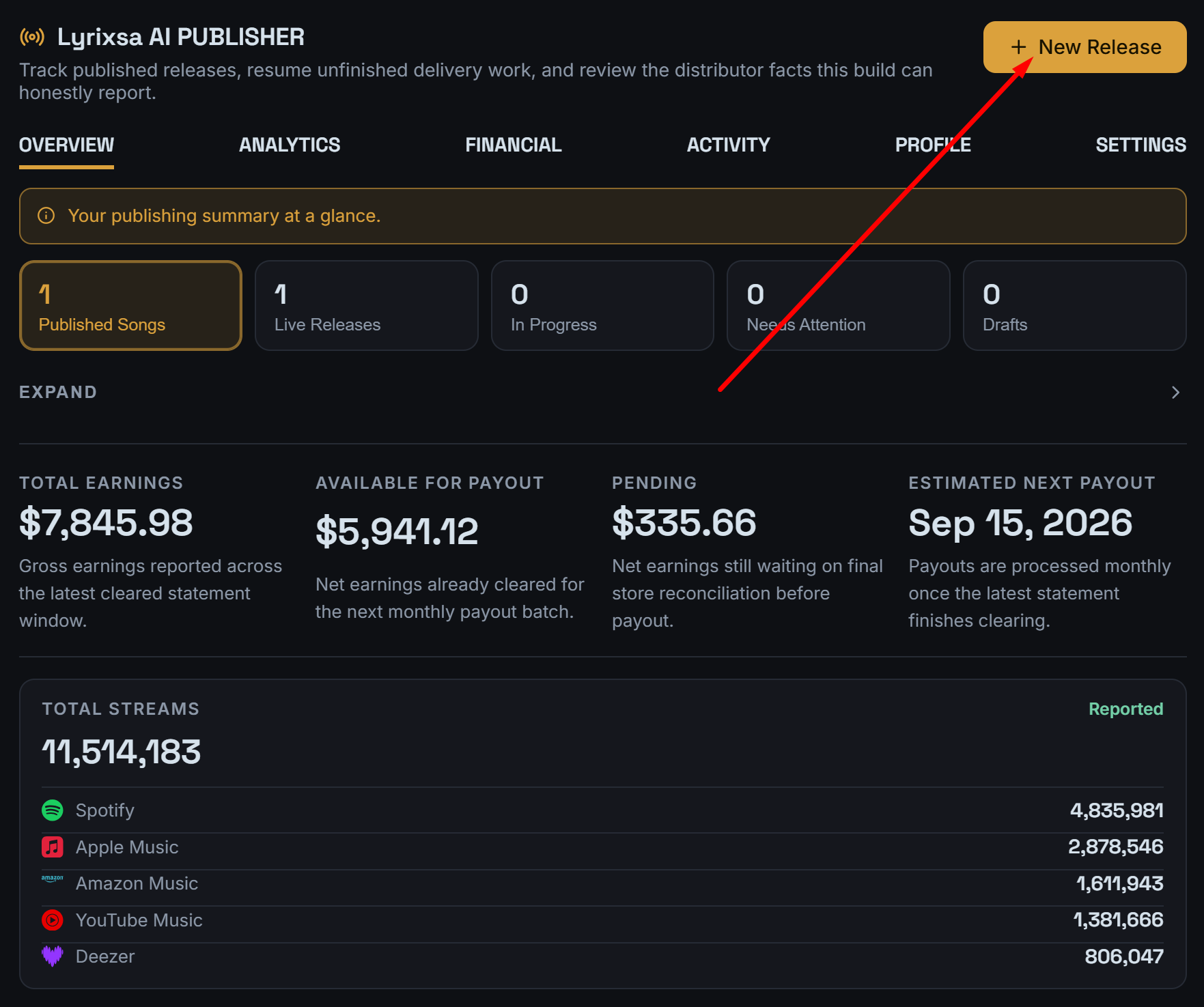
Task: Click the Deezer heart logo icon
Action: tap(53, 956)
